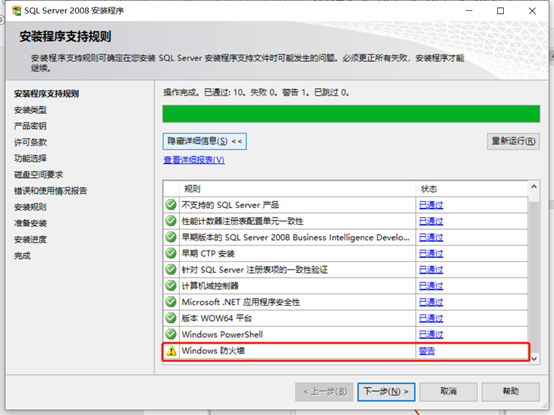Select 产品密钥 step in sidebar
The width and height of the screenshot is (554, 415).
pyautogui.click(x=30, y=126)
